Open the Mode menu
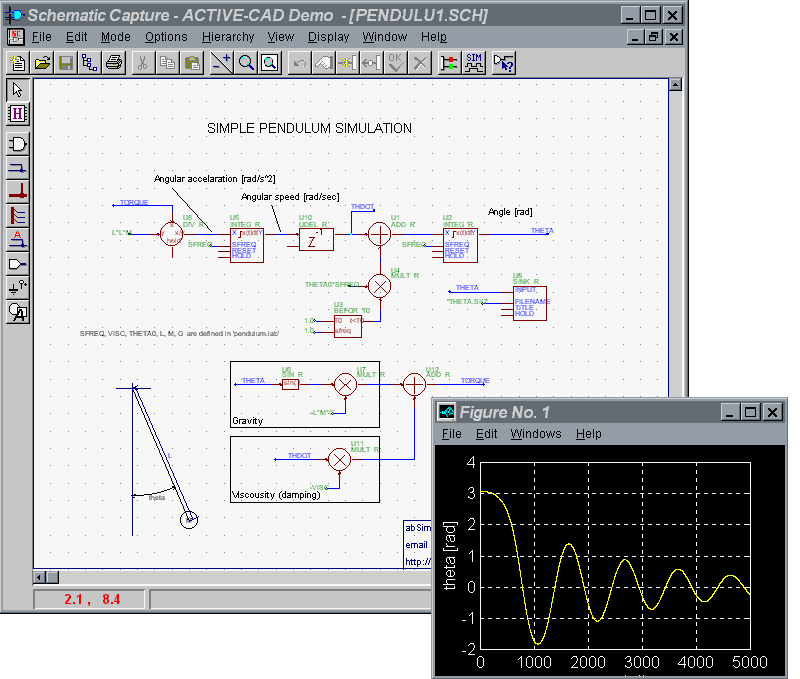 [115, 37]
